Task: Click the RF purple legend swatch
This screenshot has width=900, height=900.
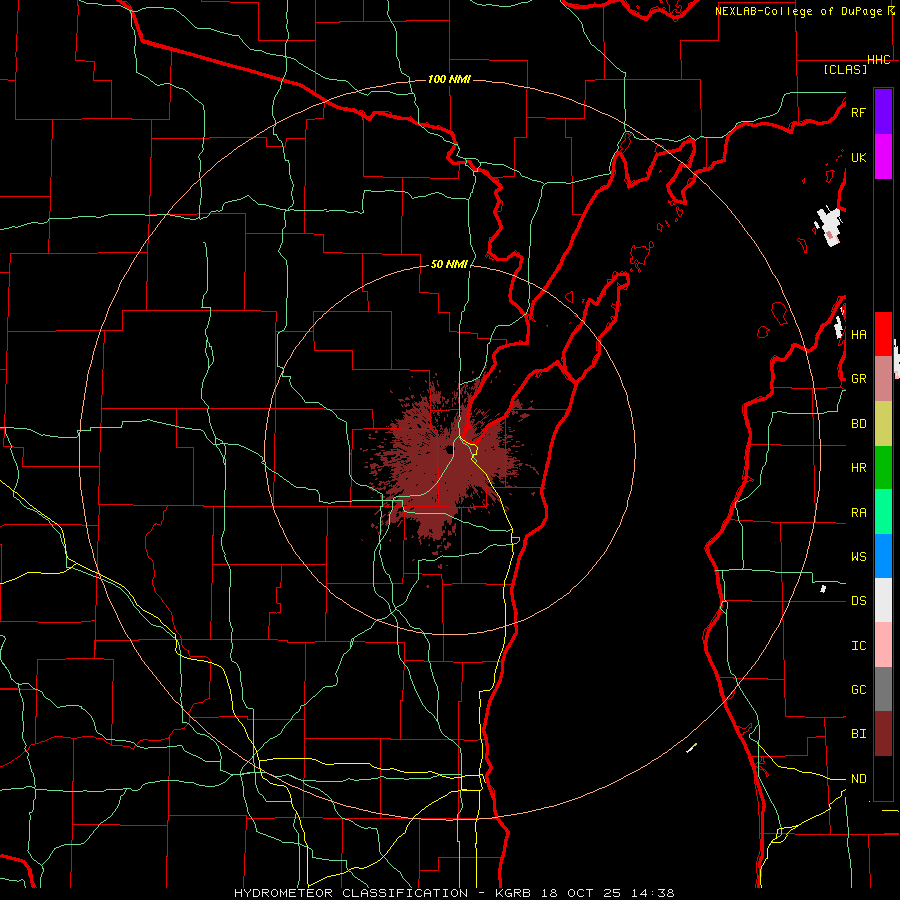Action: coord(883,112)
